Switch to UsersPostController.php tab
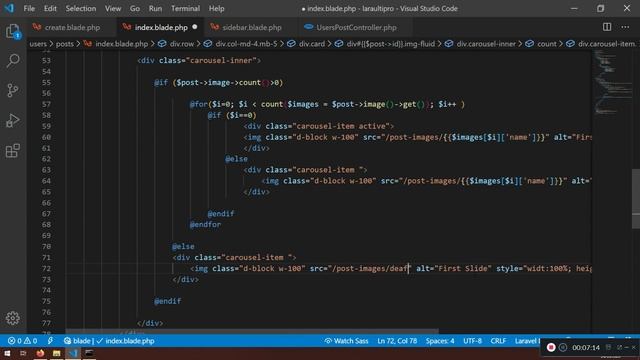Screen dimensions: 640x360 pos(356,27)
